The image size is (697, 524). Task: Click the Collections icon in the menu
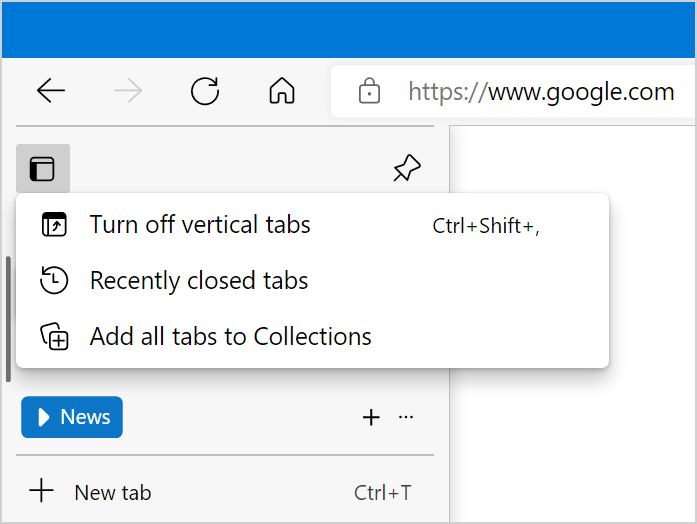coord(54,337)
